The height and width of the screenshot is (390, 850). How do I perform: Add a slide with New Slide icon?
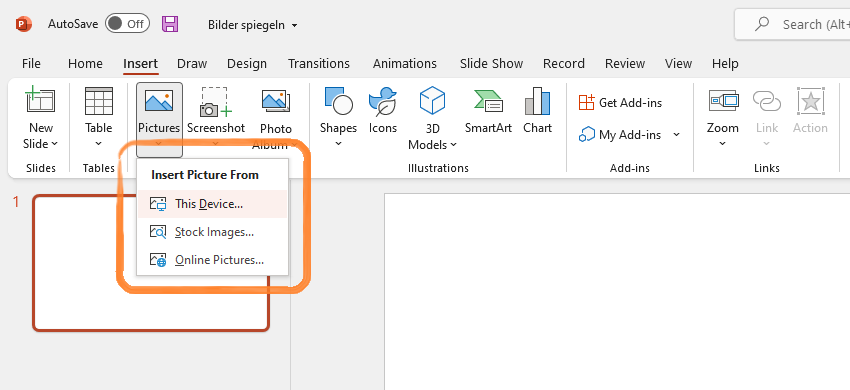tap(41, 101)
